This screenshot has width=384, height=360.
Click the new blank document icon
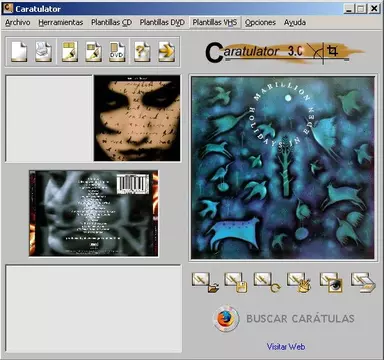[19, 51]
